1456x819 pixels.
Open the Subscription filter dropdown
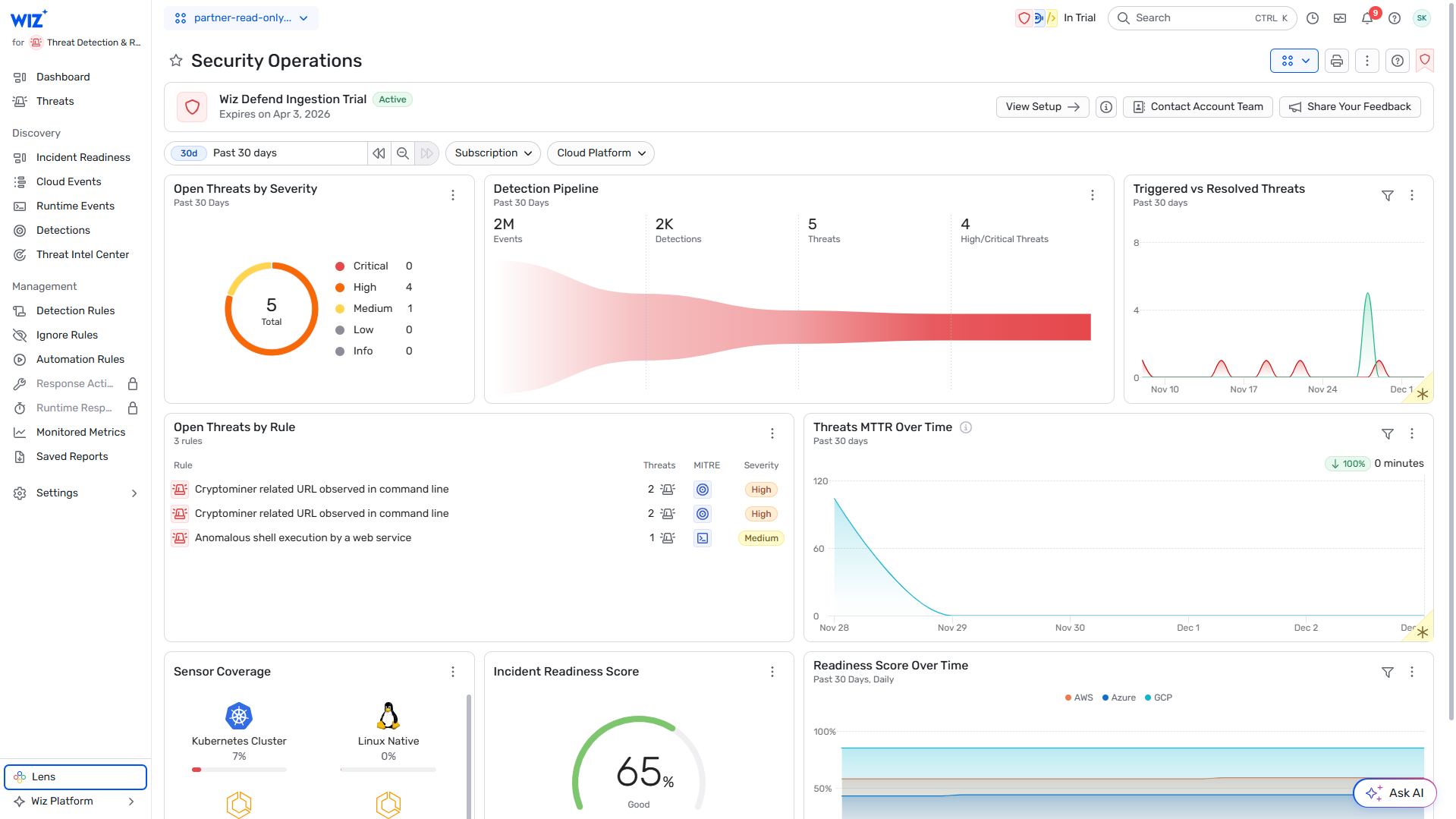coord(492,153)
